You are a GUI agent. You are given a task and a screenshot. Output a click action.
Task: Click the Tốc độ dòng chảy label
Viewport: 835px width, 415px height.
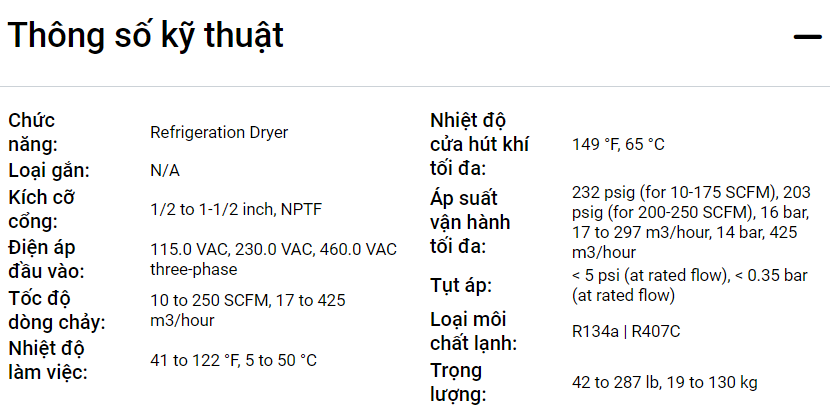click(x=57, y=310)
